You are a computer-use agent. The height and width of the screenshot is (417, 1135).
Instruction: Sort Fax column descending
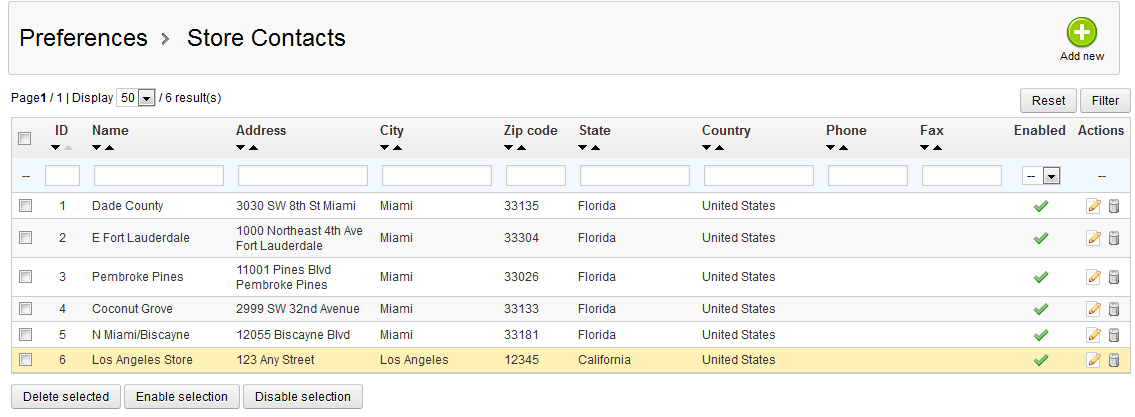pyautogui.click(x=925, y=148)
